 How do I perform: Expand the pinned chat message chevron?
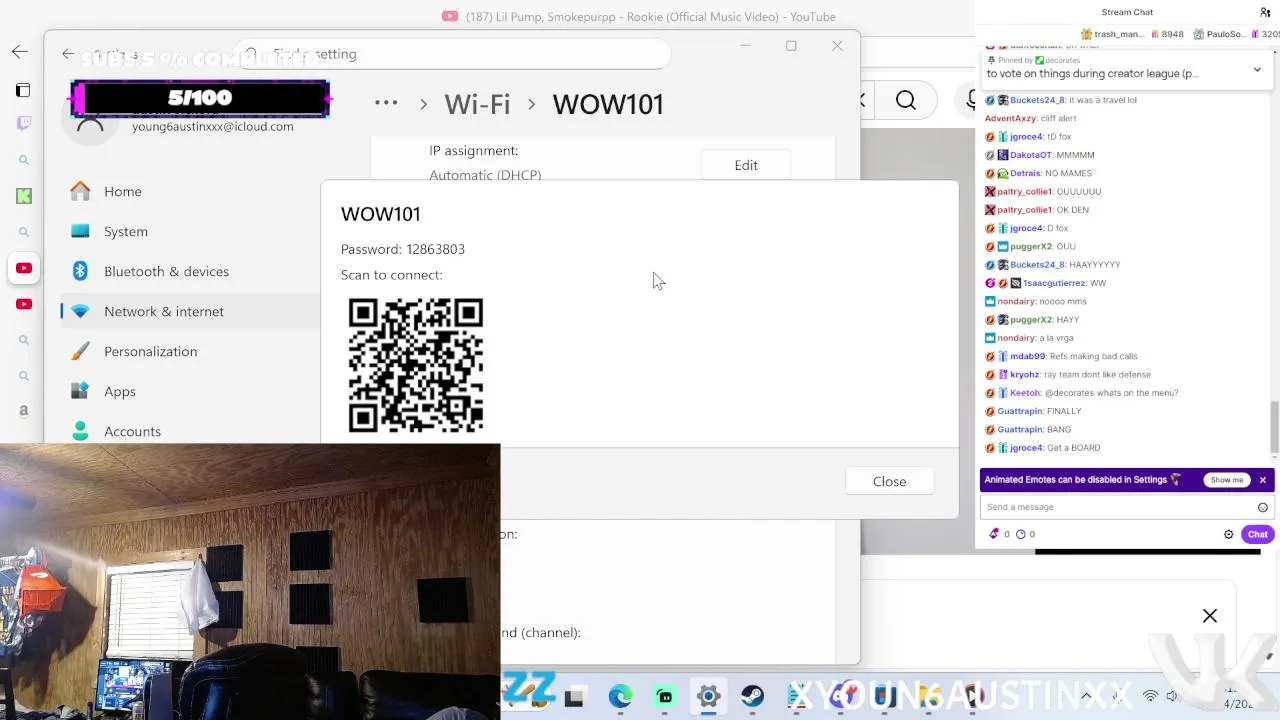click(x=1257, y=70)
